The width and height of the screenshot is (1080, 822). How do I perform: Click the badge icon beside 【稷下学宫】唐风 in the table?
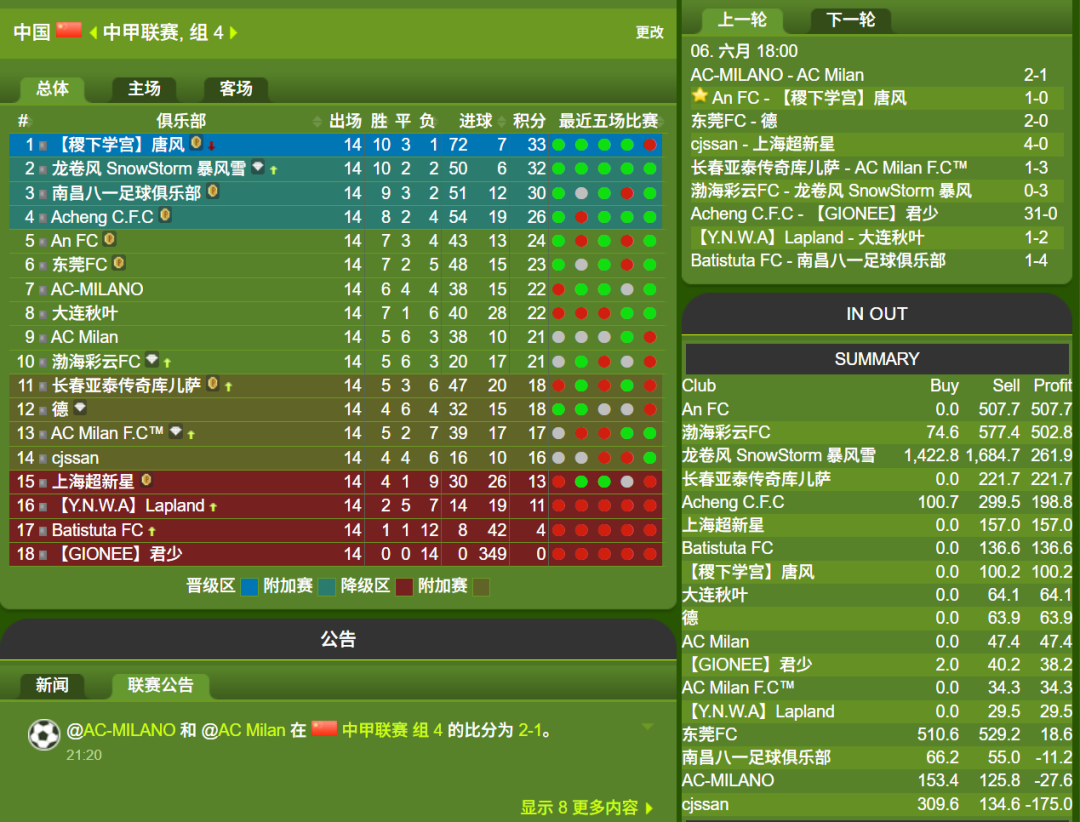196,143
